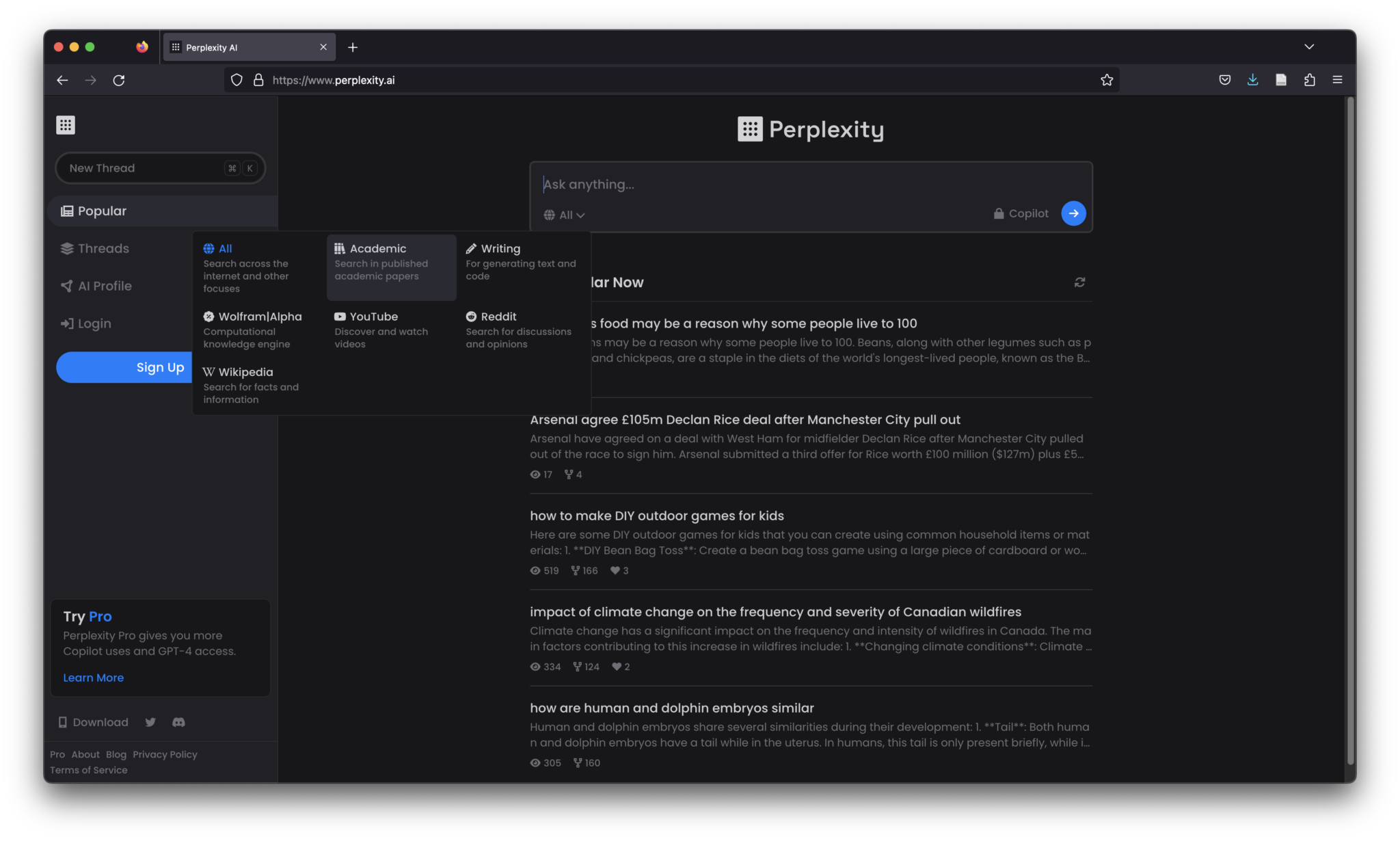Select the Wolfram|Alpha focus option

260,330
